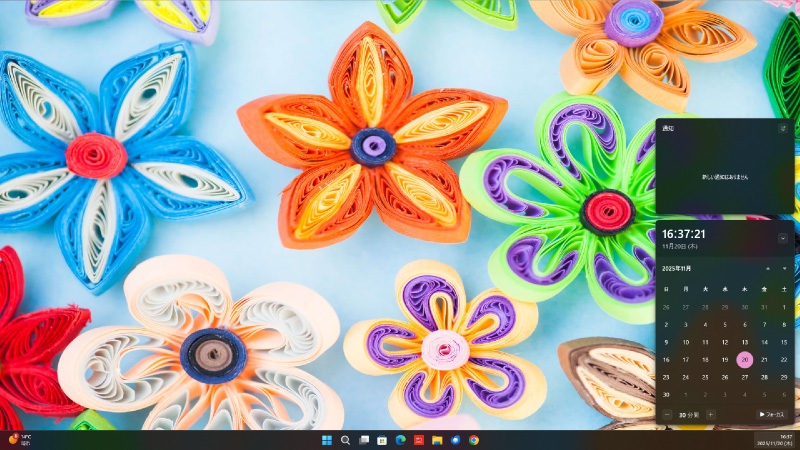Select the highlighted date 20 in calendar
This screenshot has width=800, height=450.
[745, 360]
